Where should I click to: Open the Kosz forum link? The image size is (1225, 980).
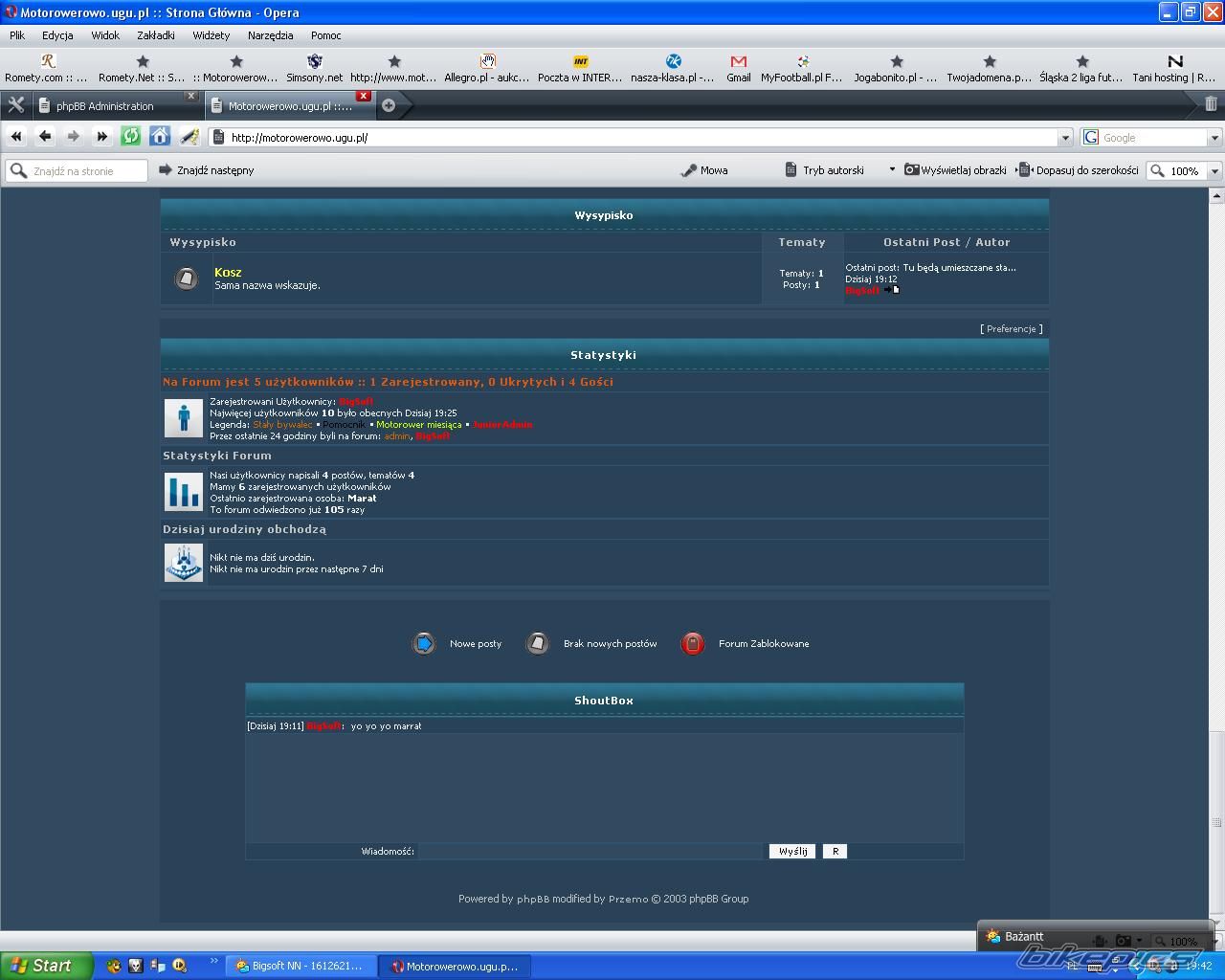point(228,273)
